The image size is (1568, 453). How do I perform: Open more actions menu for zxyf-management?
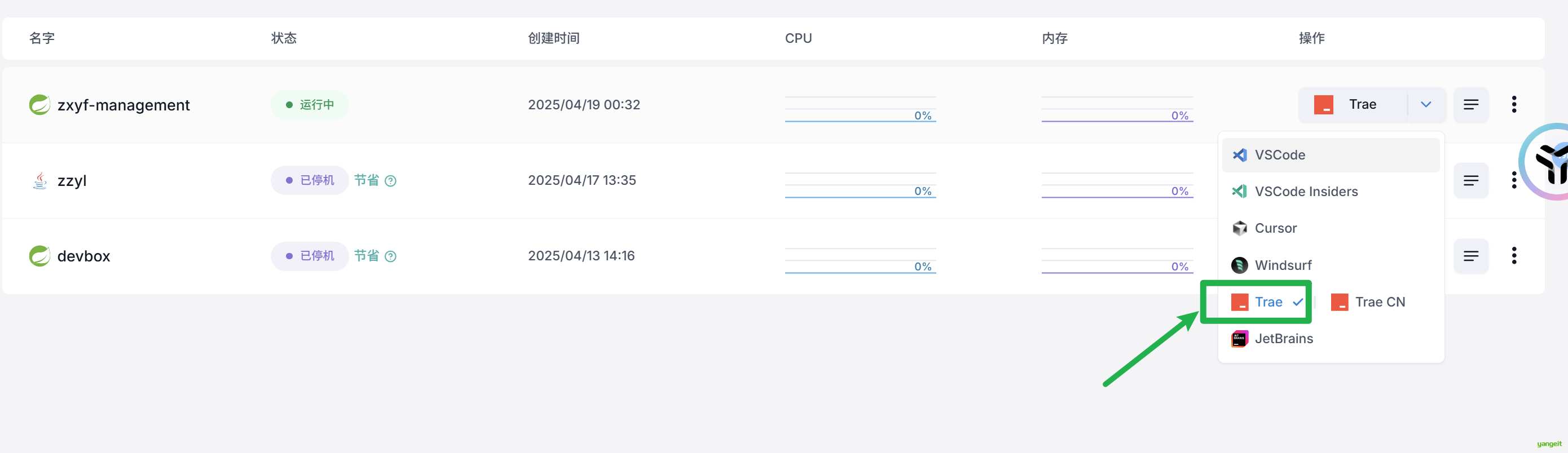pos(1514,105)
